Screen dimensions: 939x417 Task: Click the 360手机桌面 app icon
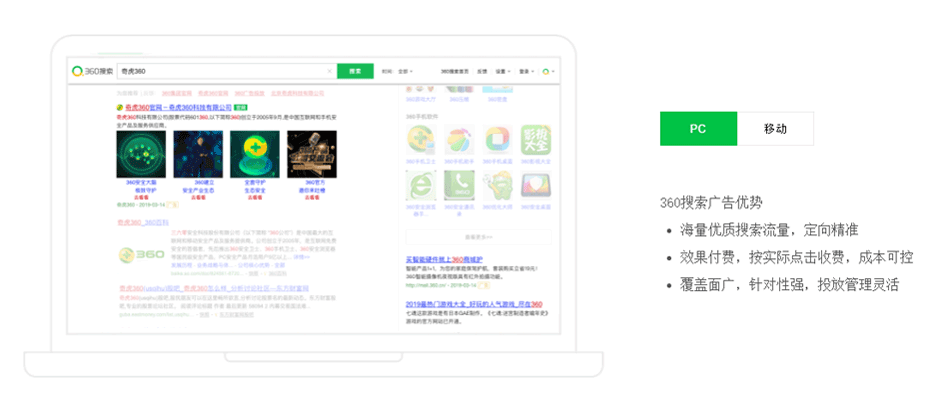(x=498, y=140)
